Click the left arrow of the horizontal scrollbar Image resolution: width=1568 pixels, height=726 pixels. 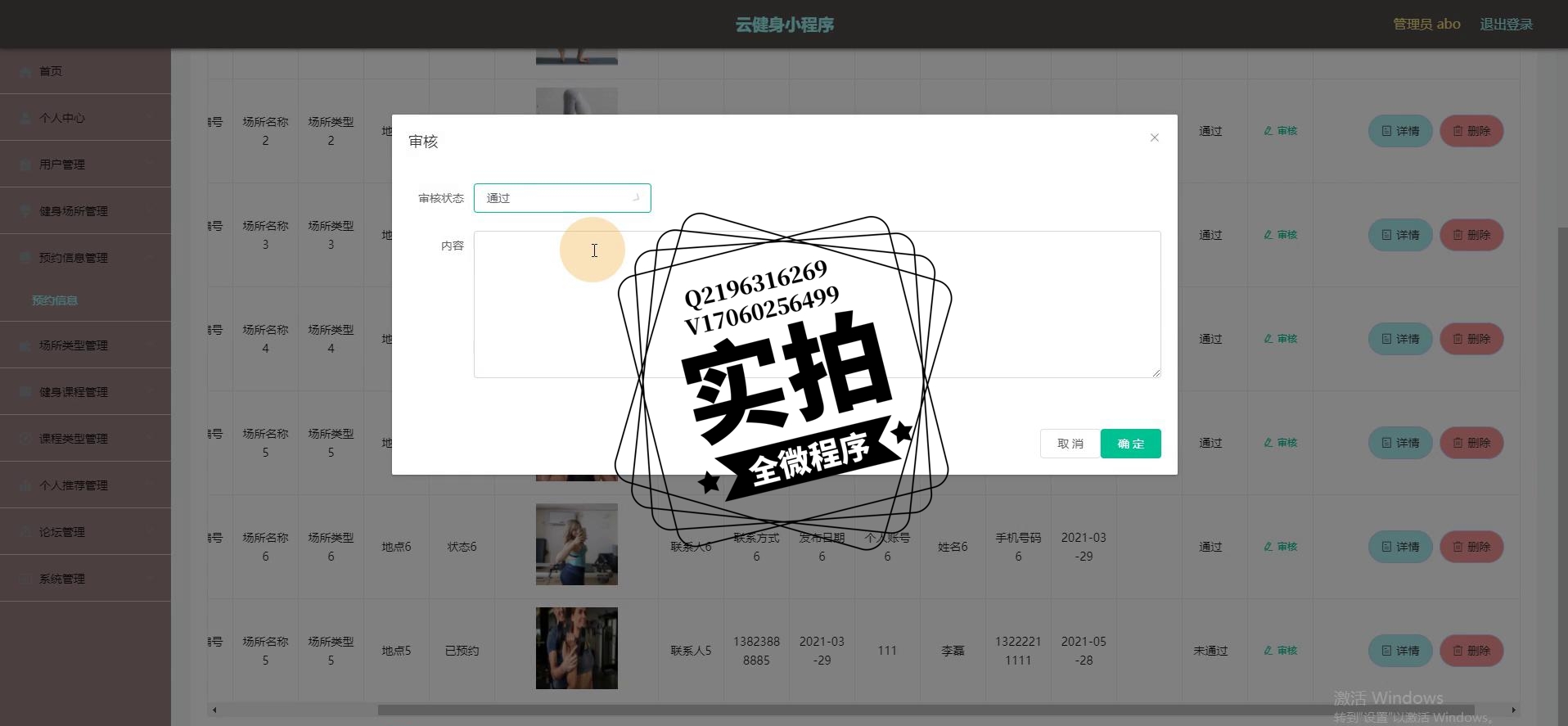[214, 710]
